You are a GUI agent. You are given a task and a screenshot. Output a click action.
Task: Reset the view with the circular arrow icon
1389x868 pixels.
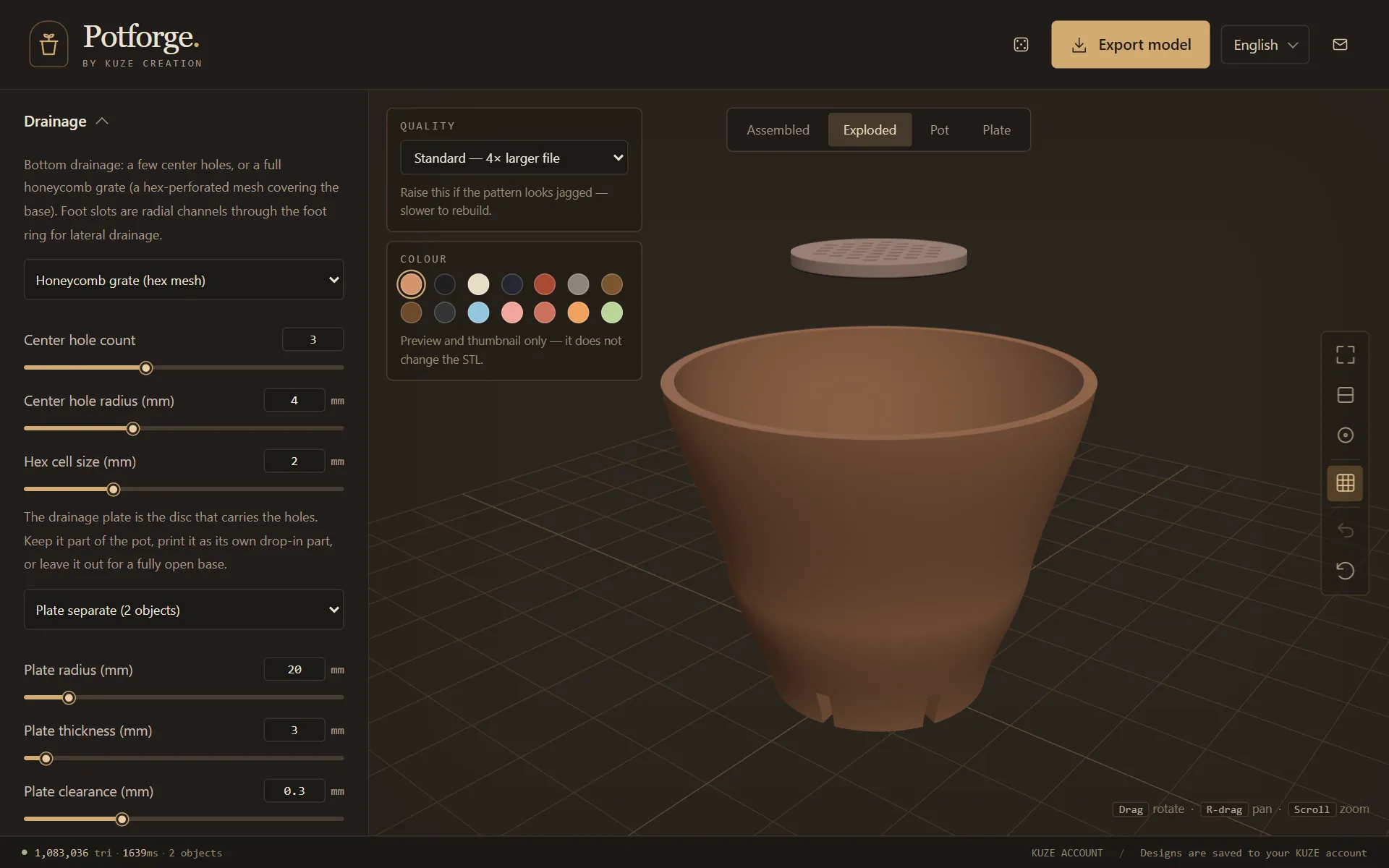point(1345,571)
